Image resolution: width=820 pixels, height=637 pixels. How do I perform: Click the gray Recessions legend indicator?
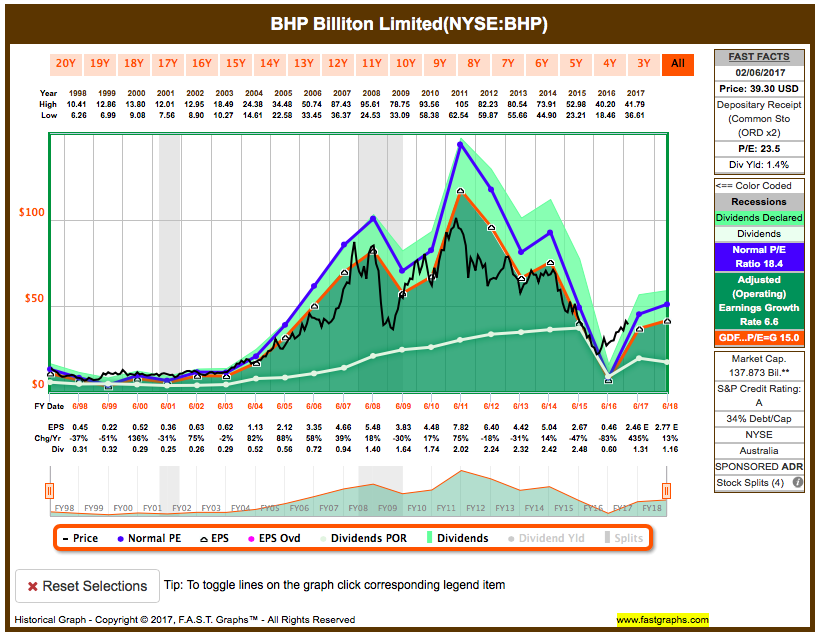point(758,201)
